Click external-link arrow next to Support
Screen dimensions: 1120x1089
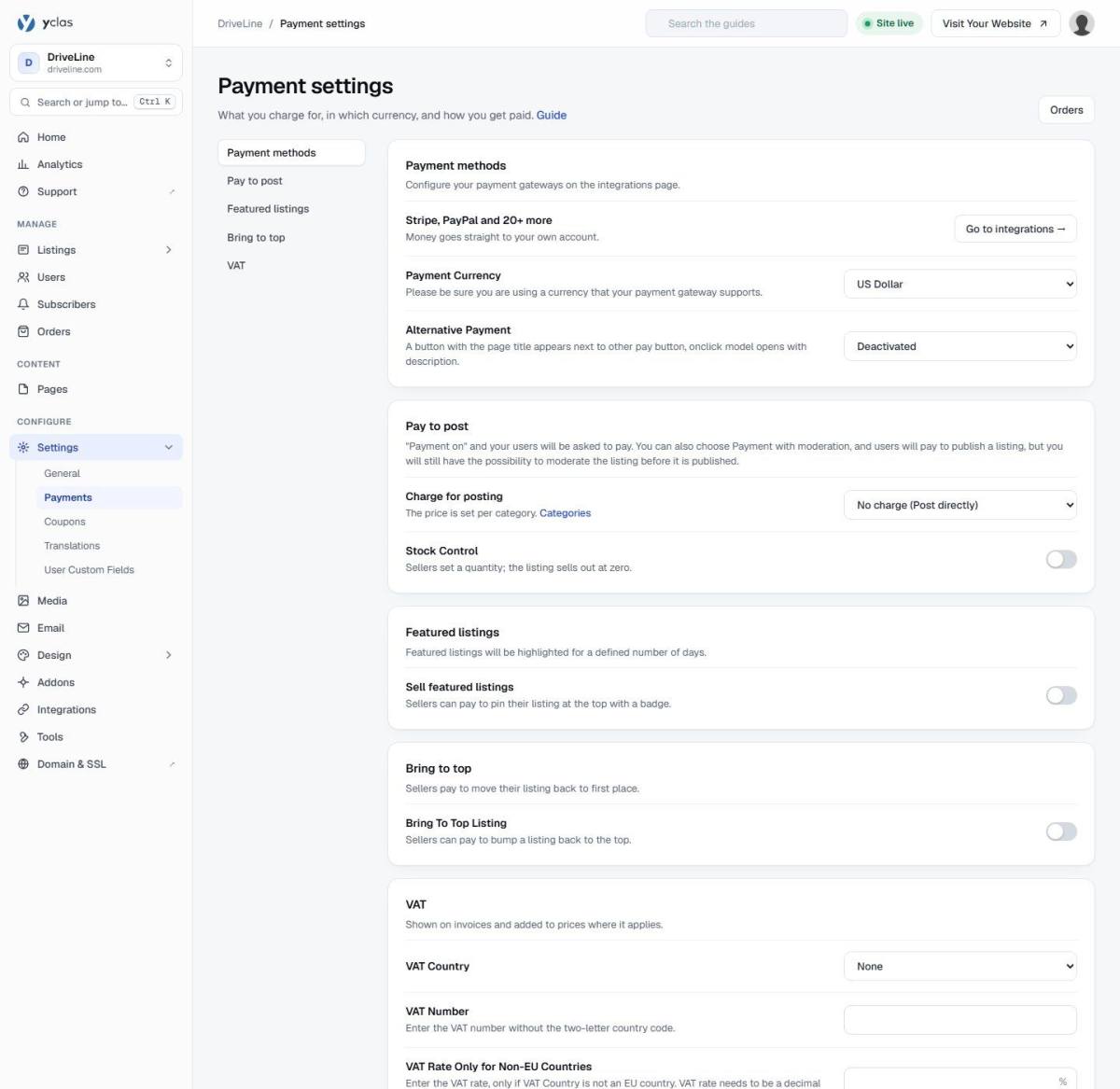coord(172,191)
